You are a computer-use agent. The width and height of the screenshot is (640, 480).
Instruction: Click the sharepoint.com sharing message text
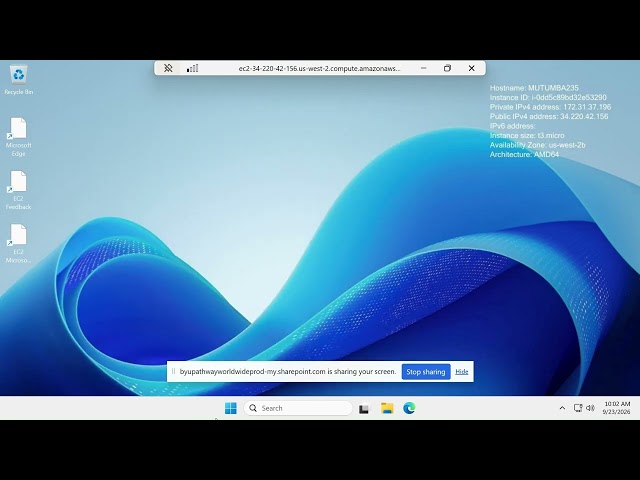click(288, 371)
